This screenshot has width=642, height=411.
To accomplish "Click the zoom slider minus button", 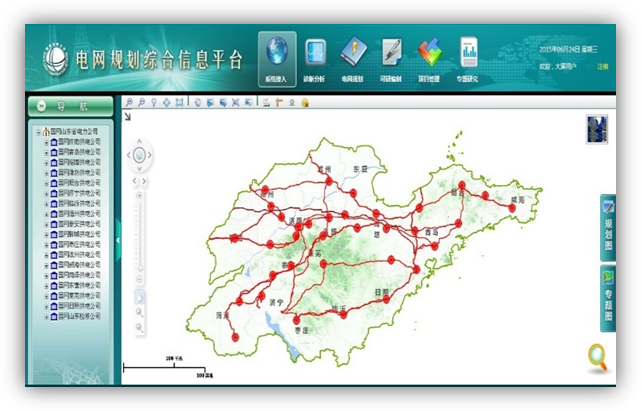I will (x=139, y=280).
